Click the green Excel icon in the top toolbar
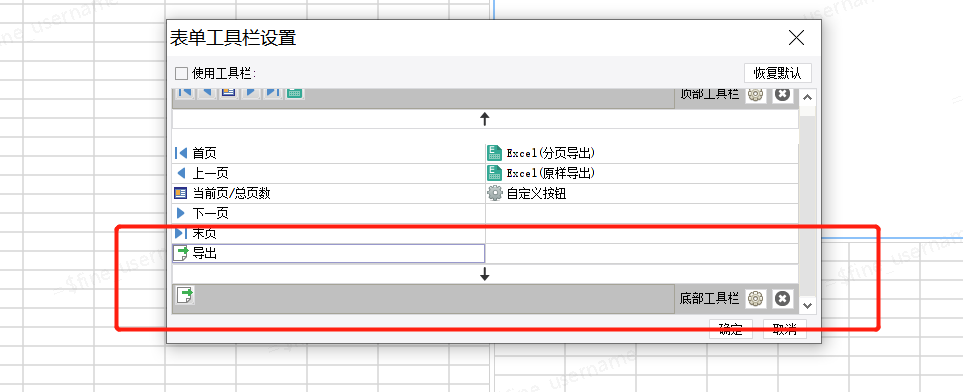This screenshot has height=392, width=963. pyautogui.click(x=295, y=93)
